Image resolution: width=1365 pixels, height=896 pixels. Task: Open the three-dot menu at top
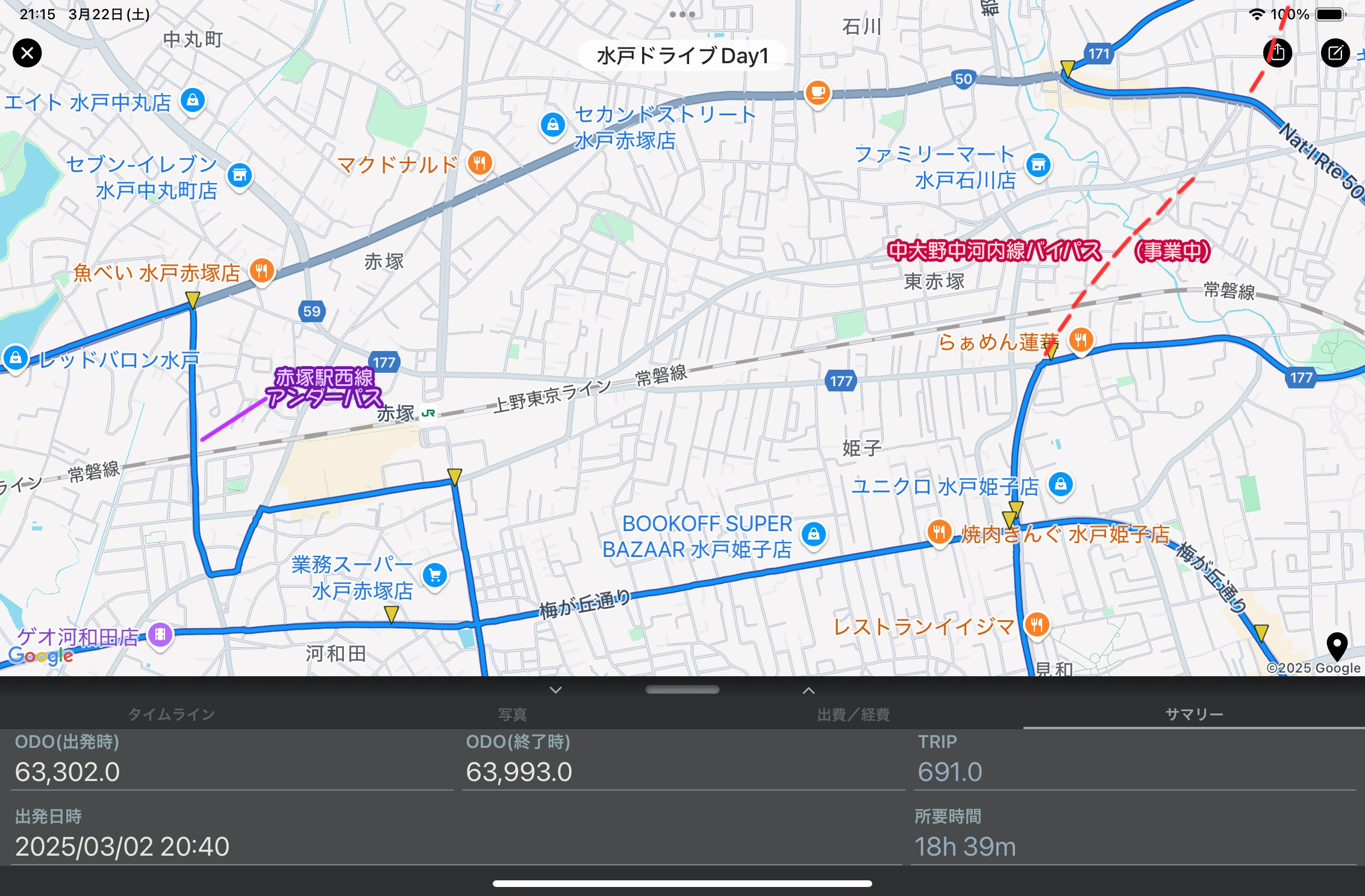point(682,14)
